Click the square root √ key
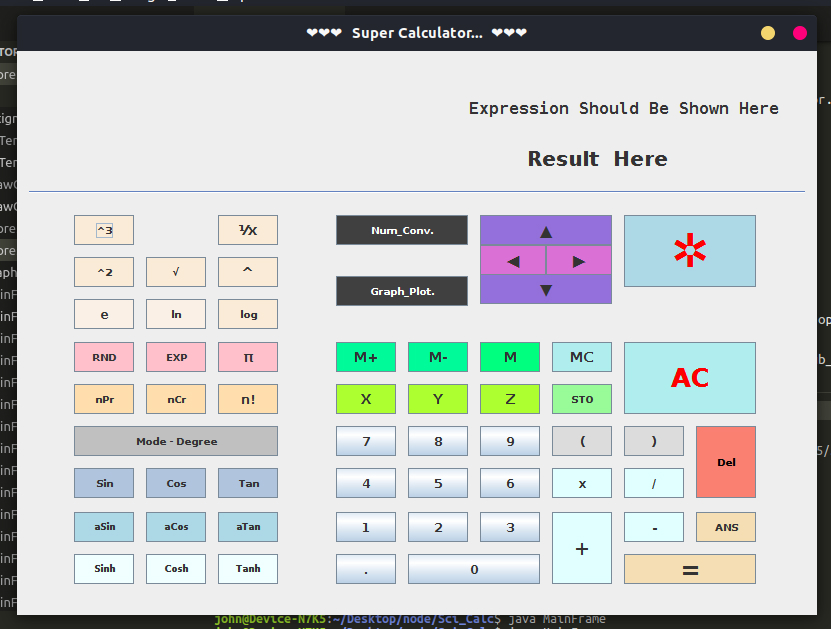The height and width of the screenshot is (629, 831). click(175, 271)
